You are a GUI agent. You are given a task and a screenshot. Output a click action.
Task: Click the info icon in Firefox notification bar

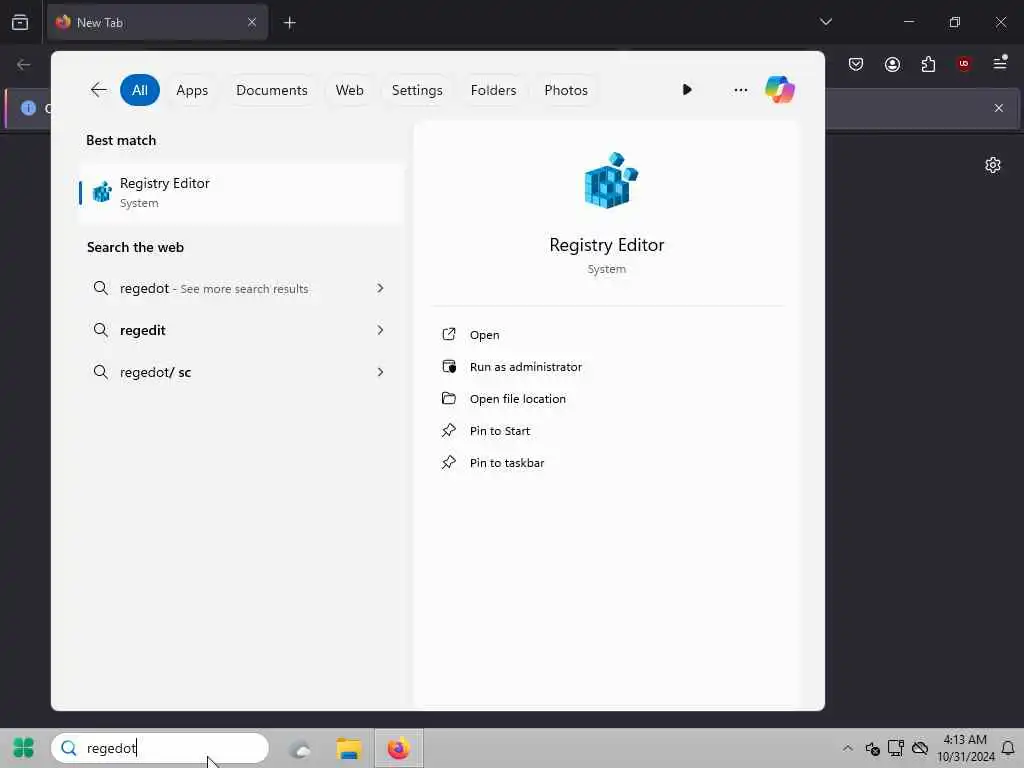(28, 108)
